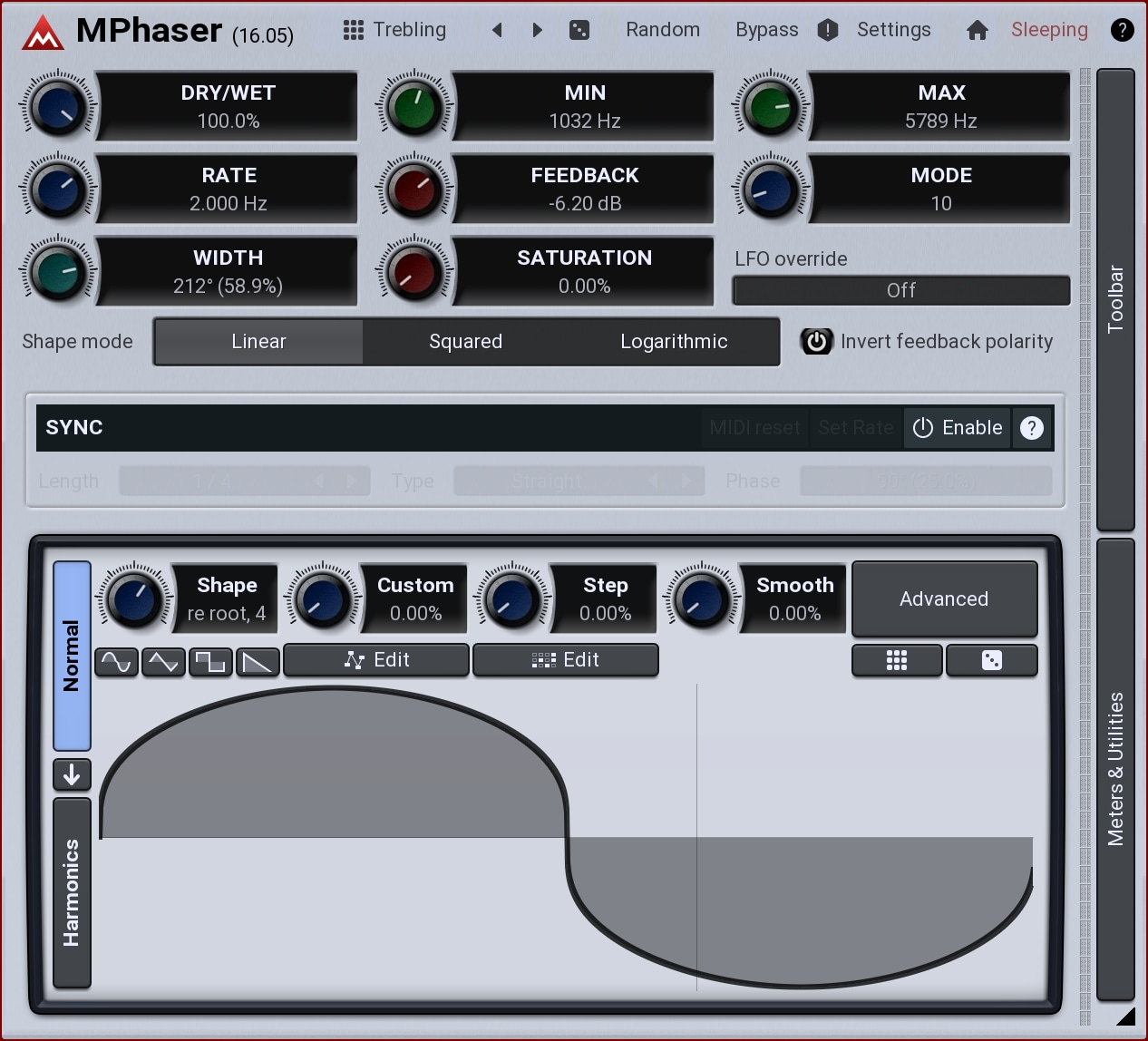Click the dice randomize icon in header
The width and height of the screenshot is (1148, 1041).
pyautogui.click(x=579, y=30)
